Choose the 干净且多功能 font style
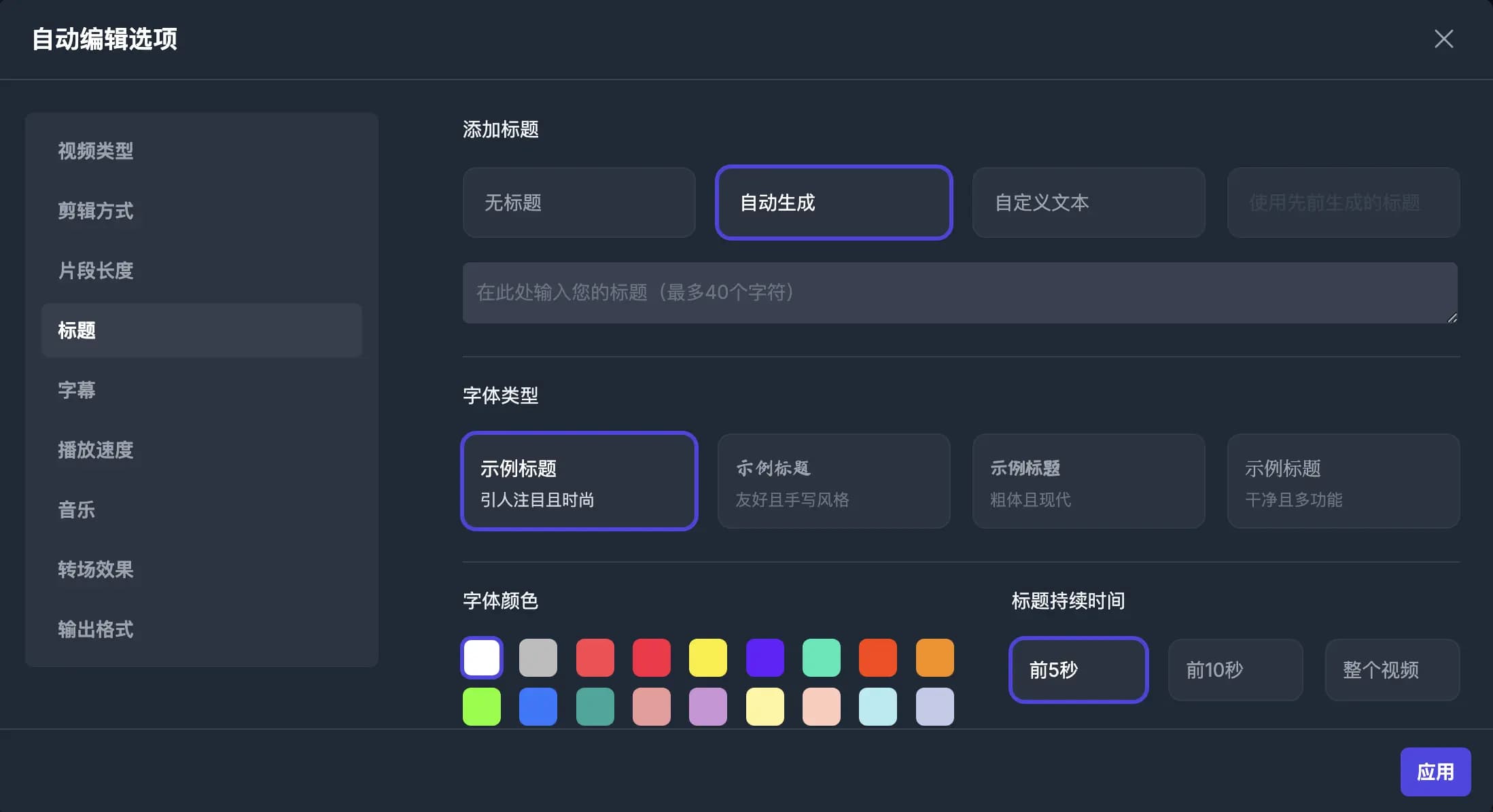This screenshot has width=1493, height=812. (x=1342, y=481)
